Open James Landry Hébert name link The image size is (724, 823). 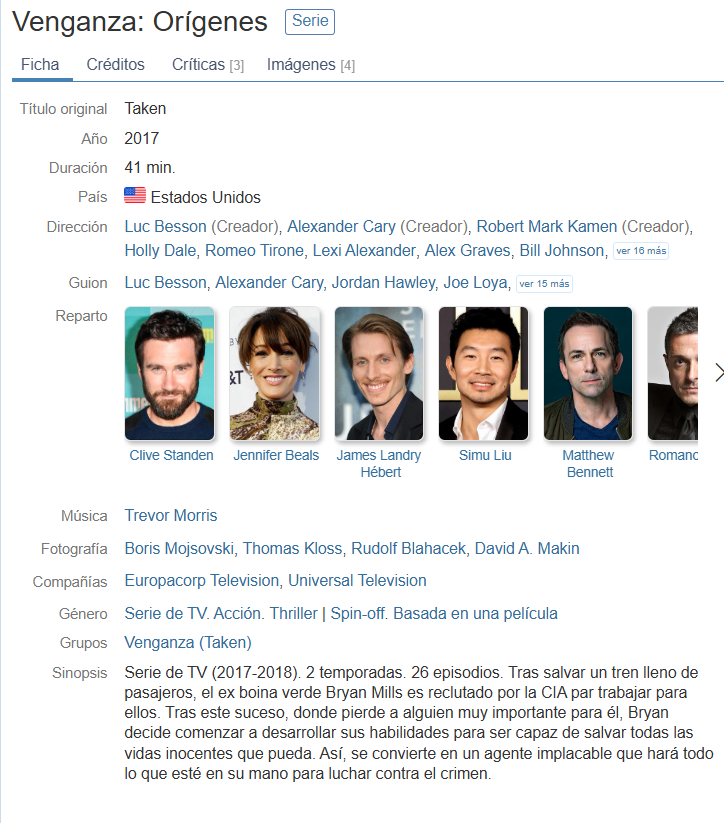coord(379,463)
